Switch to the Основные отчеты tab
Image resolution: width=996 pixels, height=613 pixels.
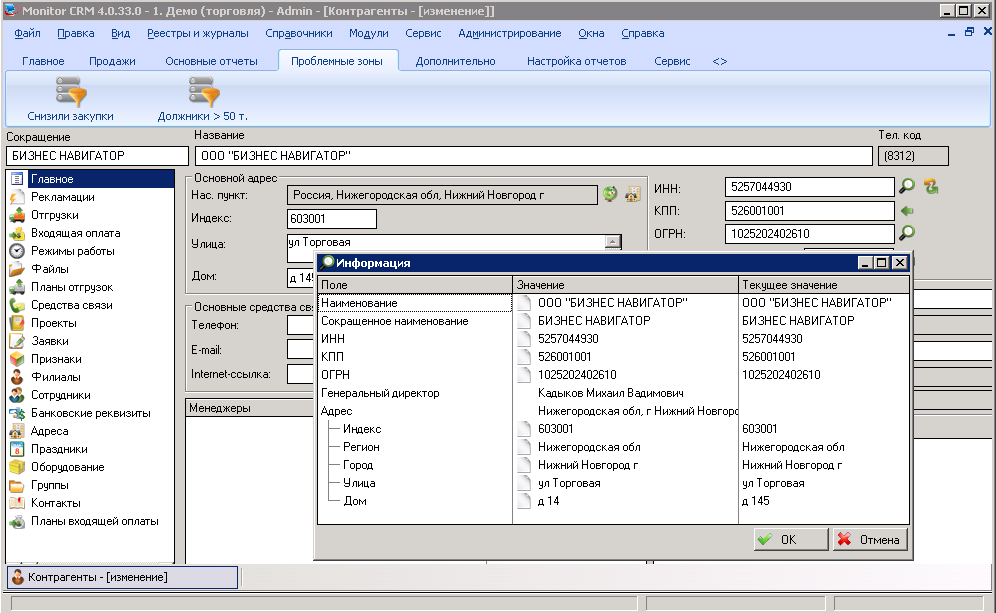click(x=211, y=61)
